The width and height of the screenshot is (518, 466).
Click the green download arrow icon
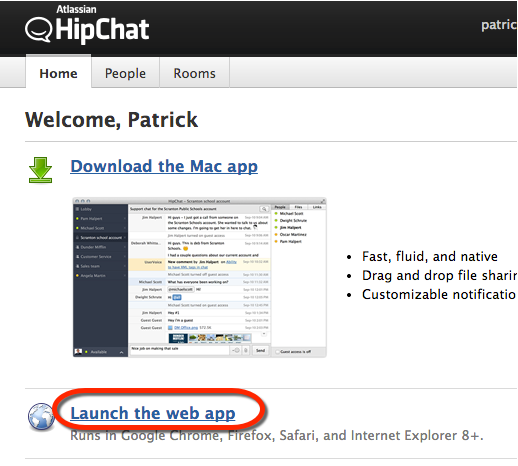coord(40,170)
